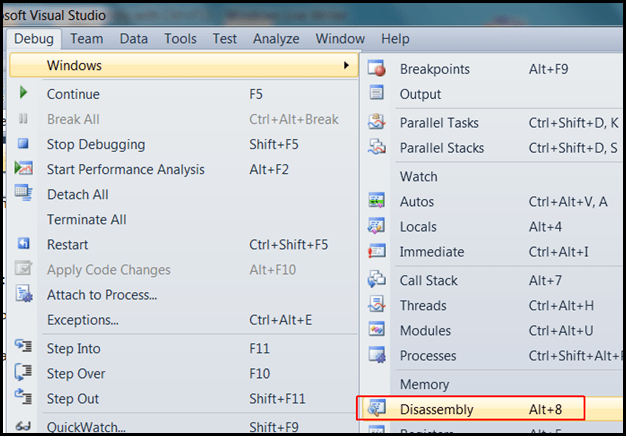Select Exceptions... from the Debug menu

[83, 320]
